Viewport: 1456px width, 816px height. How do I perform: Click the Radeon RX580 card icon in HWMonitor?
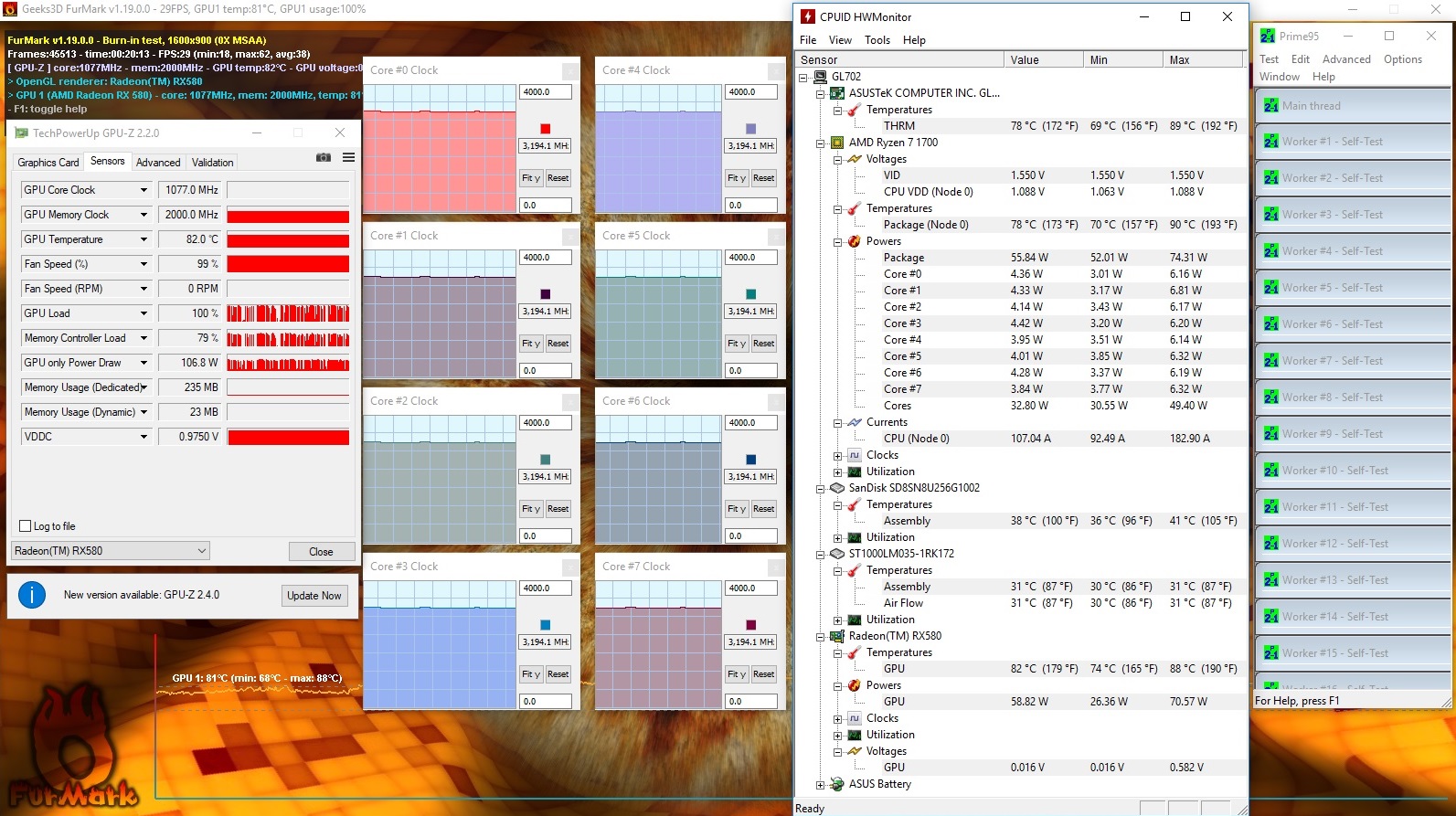[x=836, y=636]
